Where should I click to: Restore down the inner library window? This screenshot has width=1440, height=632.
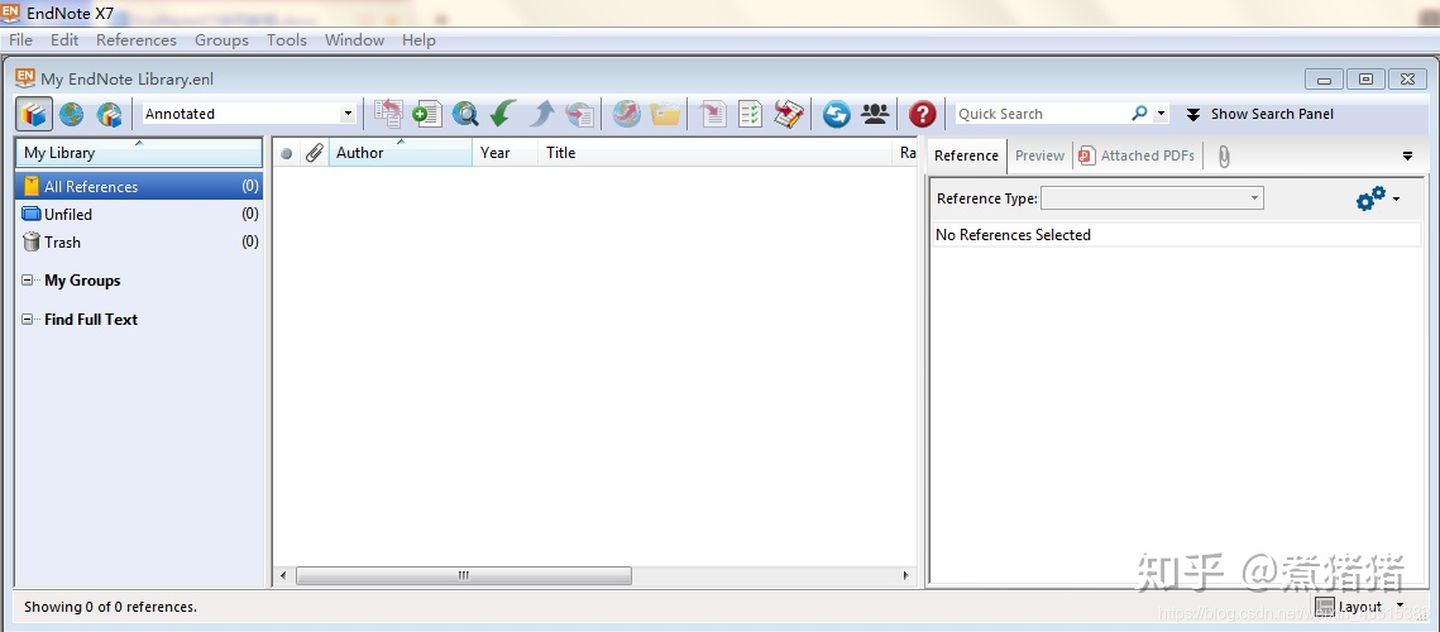point(1365,79)
